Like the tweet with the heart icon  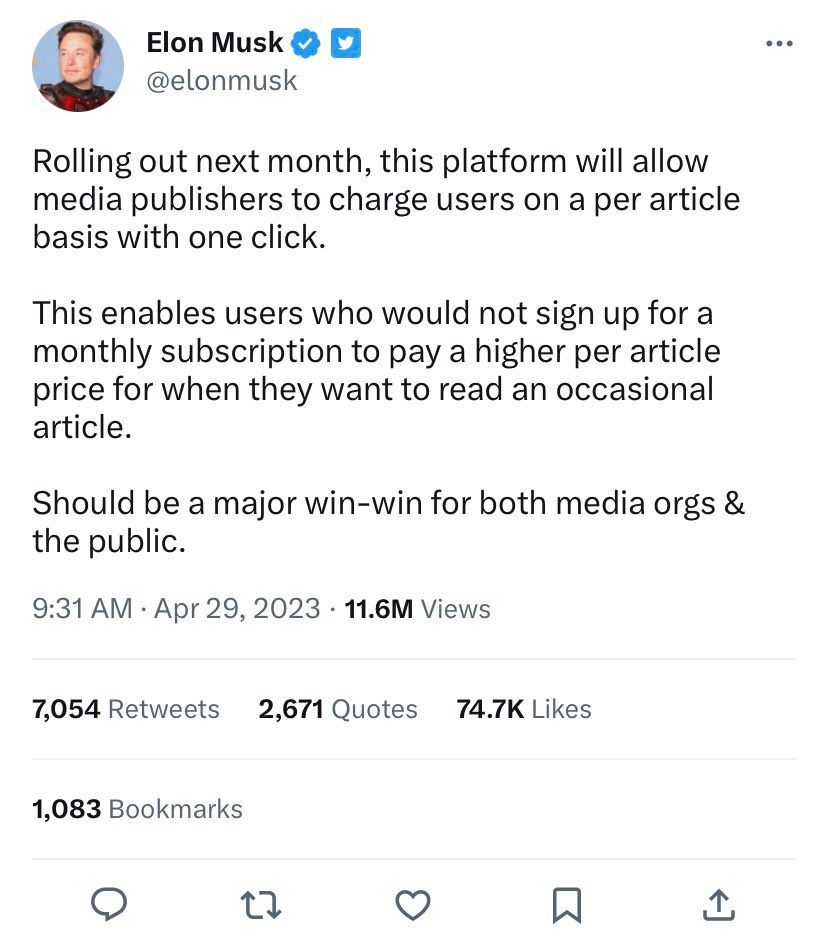(x=413, y=904)
